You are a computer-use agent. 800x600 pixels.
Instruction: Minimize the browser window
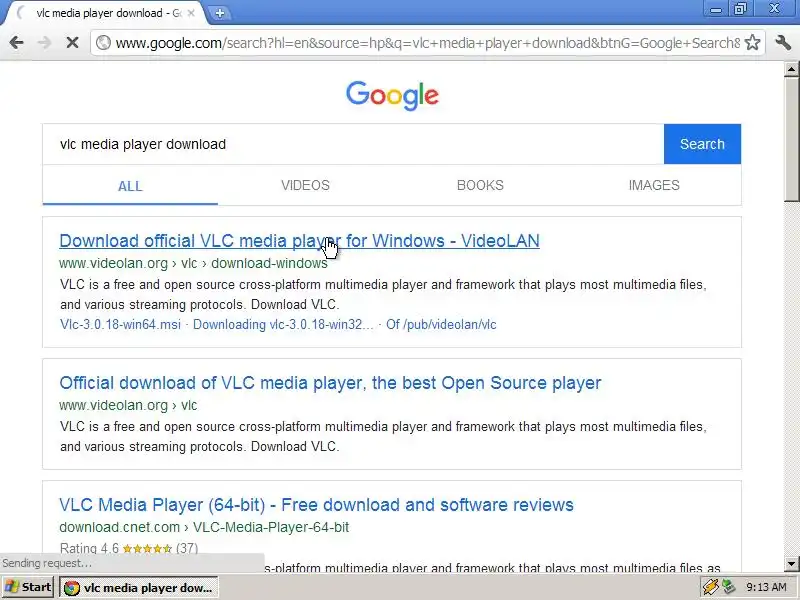(716, 9)
